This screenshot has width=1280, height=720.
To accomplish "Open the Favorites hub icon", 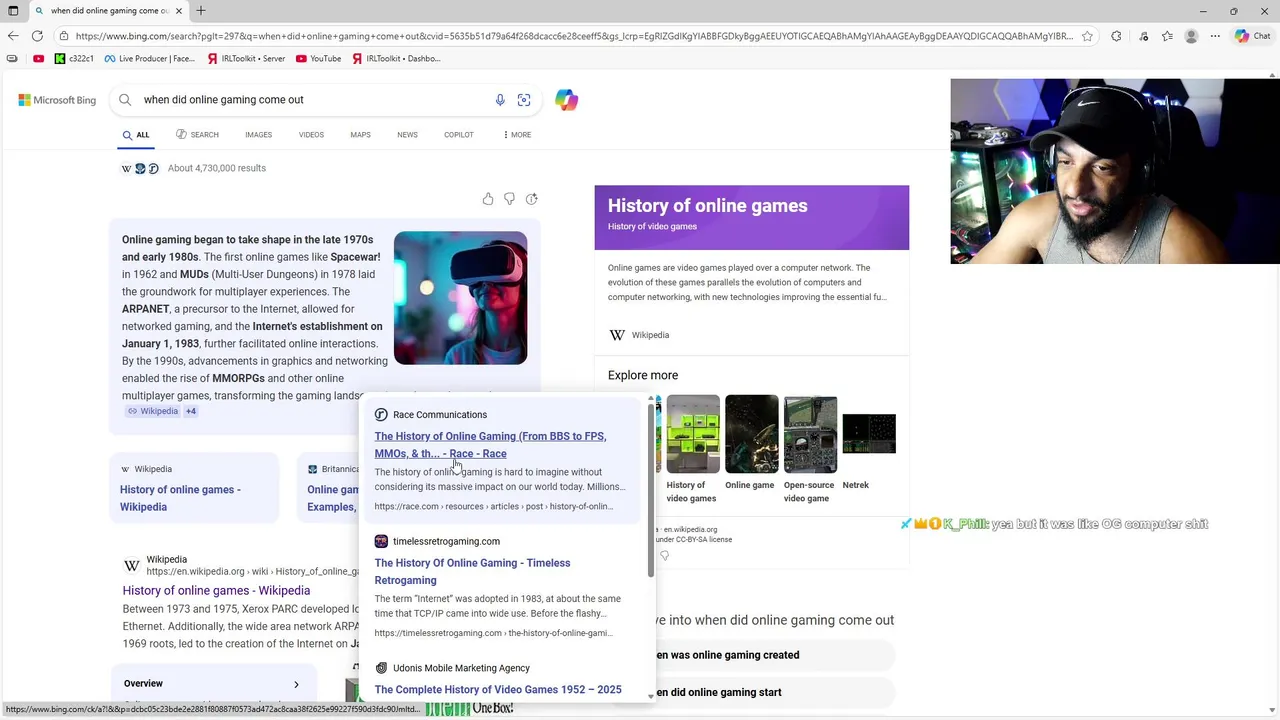I will 1167,36.
